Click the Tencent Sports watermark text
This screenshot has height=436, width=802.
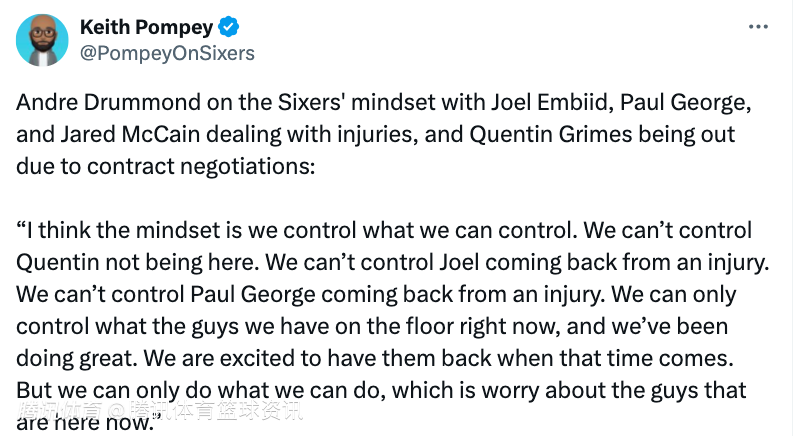click(x=160, y=411)
